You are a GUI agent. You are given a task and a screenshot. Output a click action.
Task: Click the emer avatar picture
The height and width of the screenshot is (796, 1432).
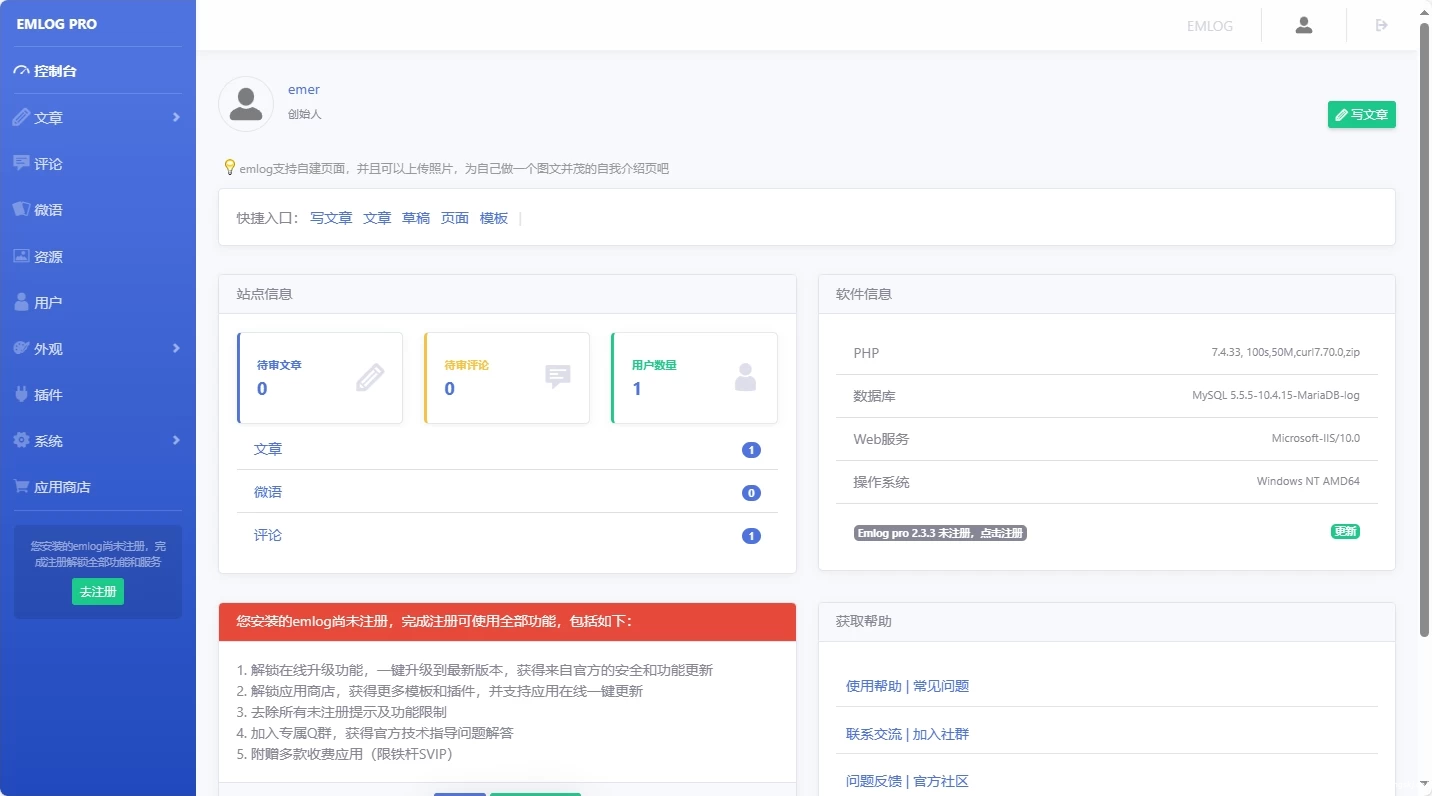tap(246, 104)
